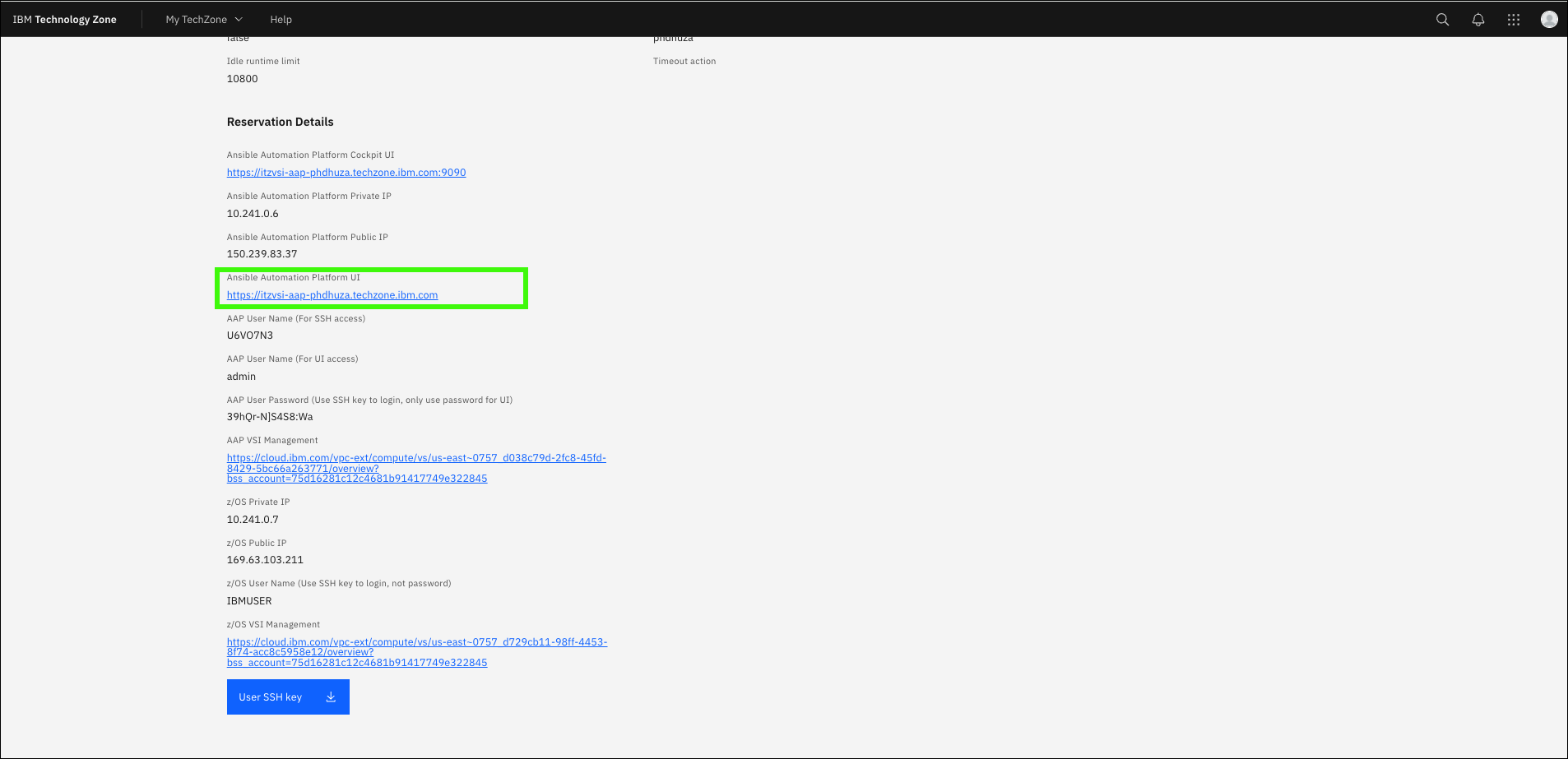The height and width of the screenshot is (759, 1568).
Task: Open the AAP VSI Management cloud link
Action: coord(415,468)
